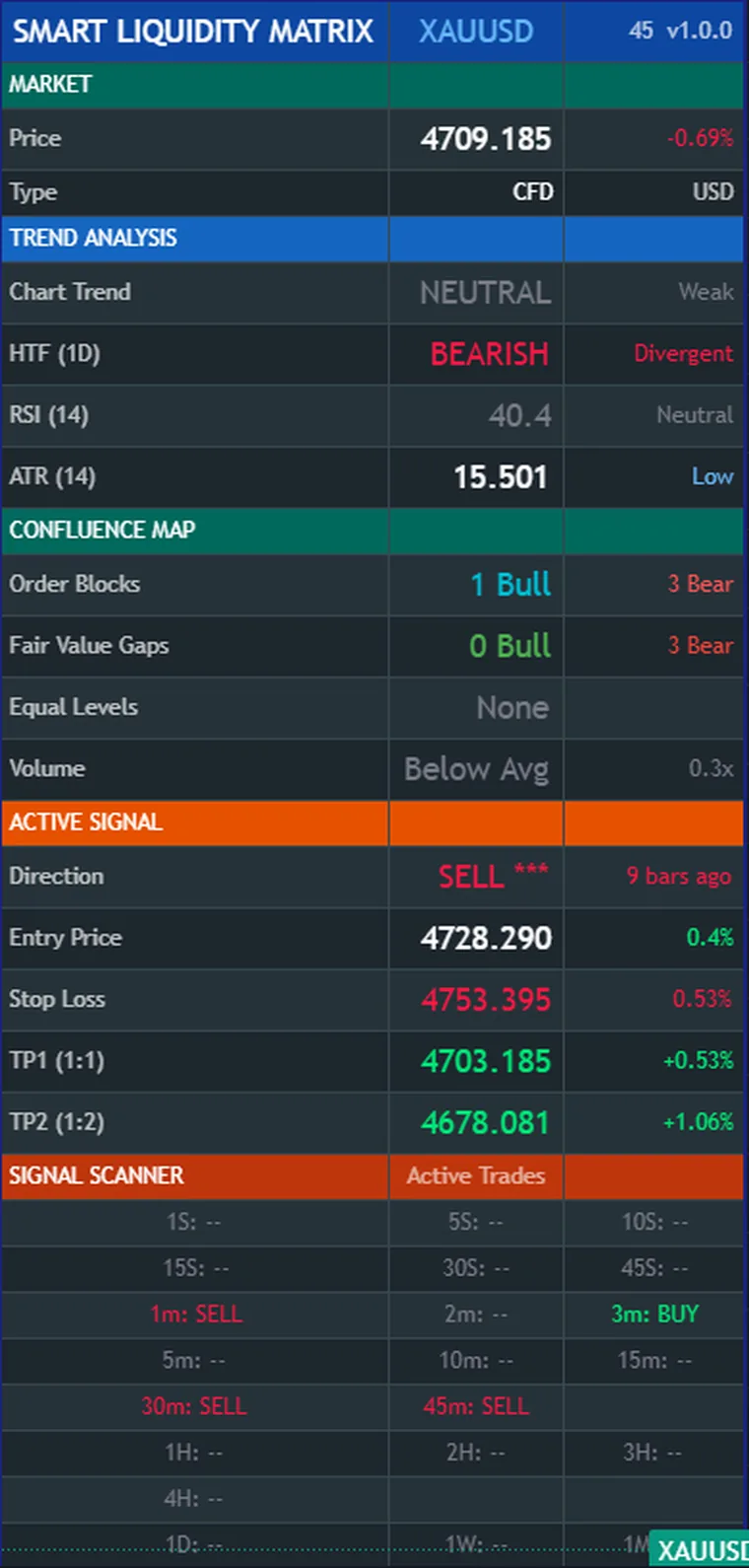This screenshot has width=749, height=1568.
Task: Click the Order Blocks row label
Action: click(75, 584)
